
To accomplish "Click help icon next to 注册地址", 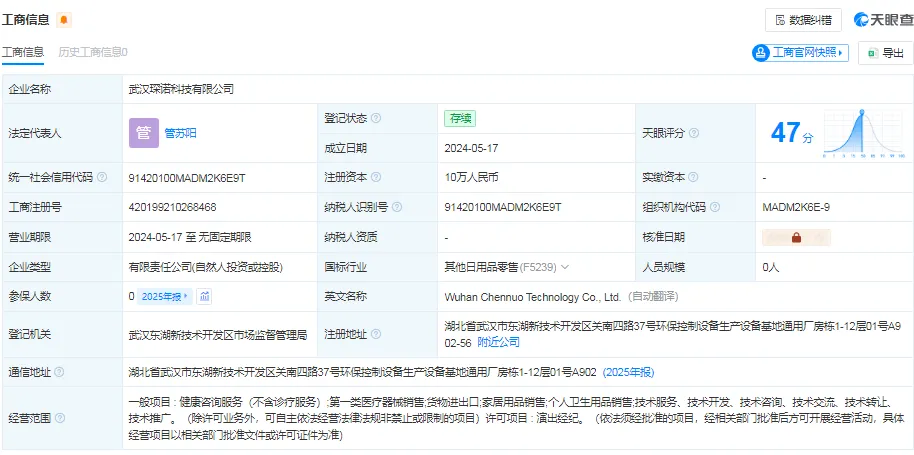I will 376,334.
